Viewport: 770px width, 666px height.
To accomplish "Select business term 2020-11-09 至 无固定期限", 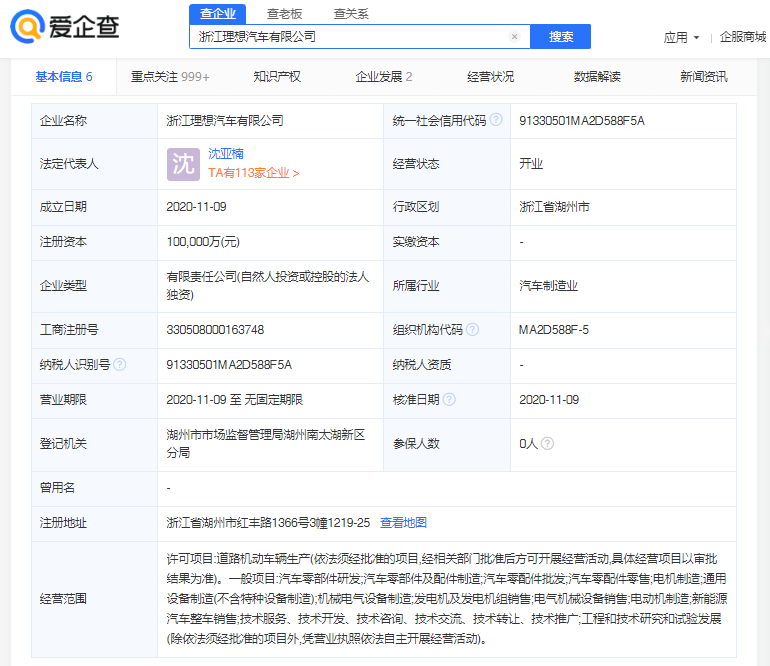I will (x=235, y=399).
